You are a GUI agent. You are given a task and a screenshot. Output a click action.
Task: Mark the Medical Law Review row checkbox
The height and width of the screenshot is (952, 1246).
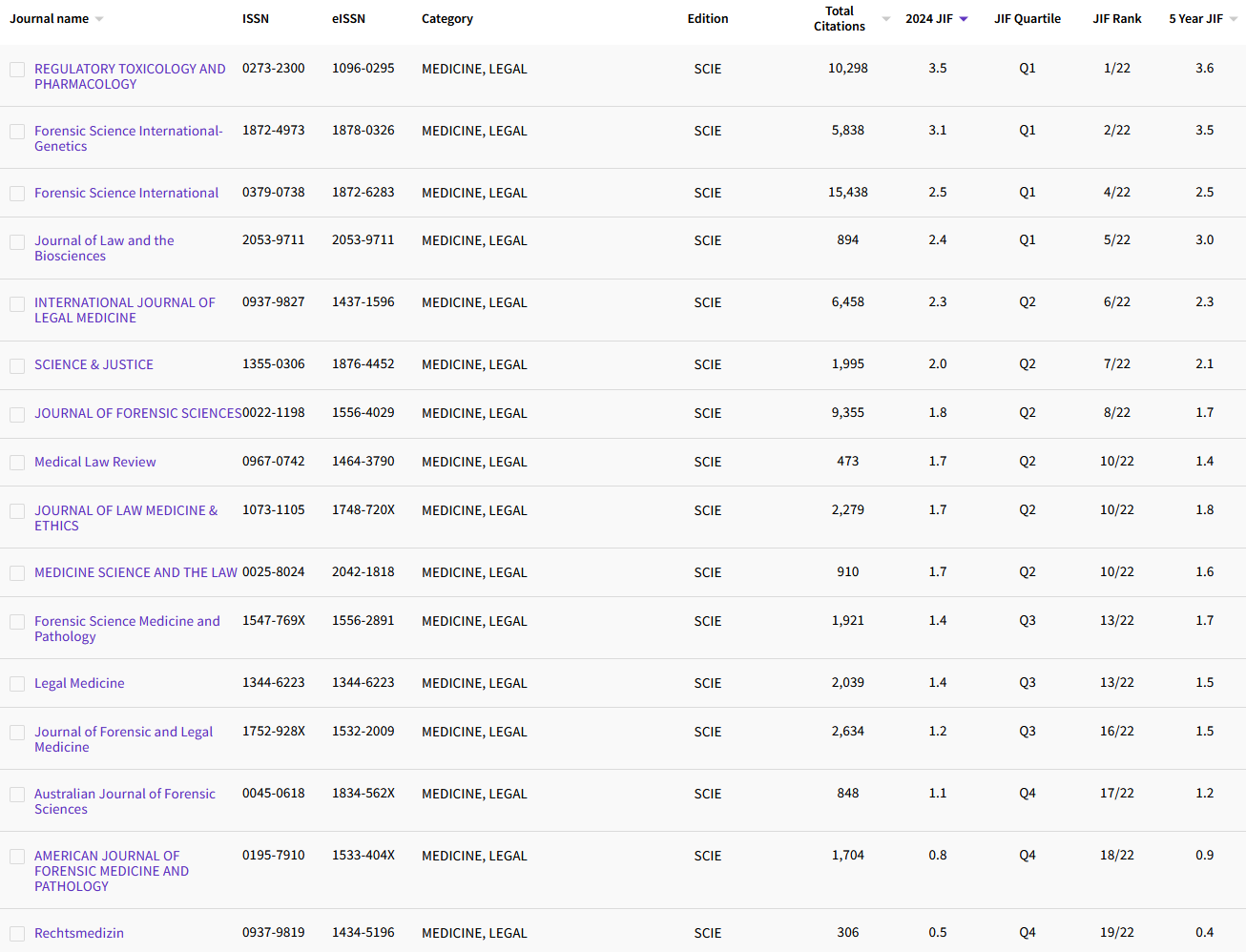[x=17, y=463]
